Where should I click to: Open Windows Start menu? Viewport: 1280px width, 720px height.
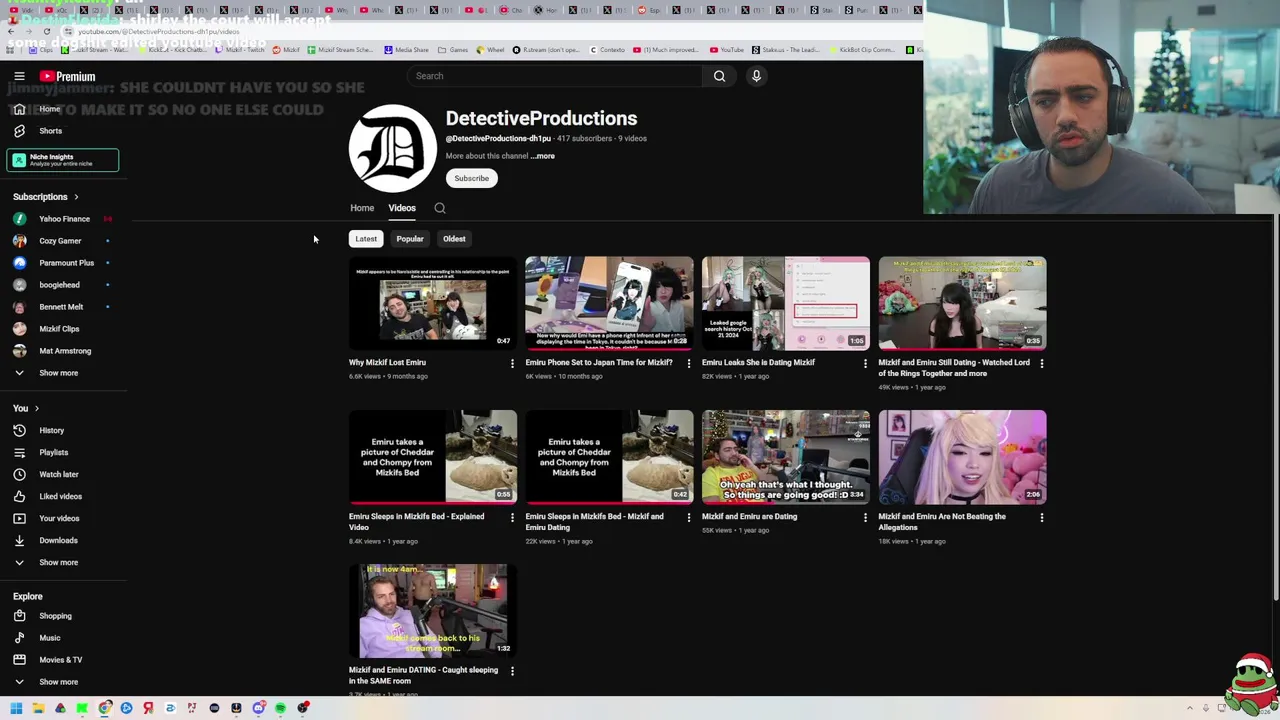click(16, 708)
